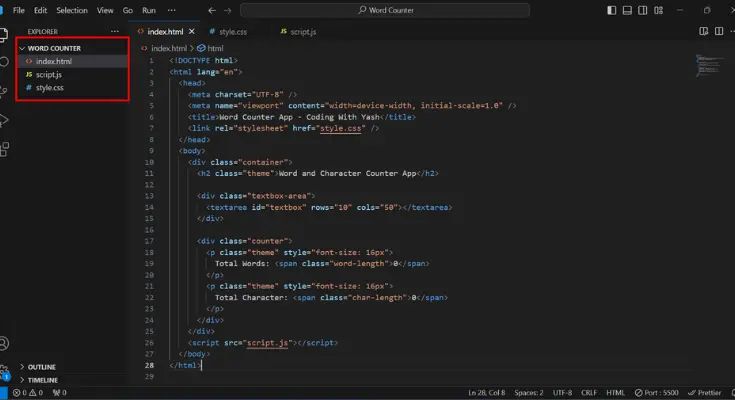Click the textarea id textbox code line

[329, 207]
